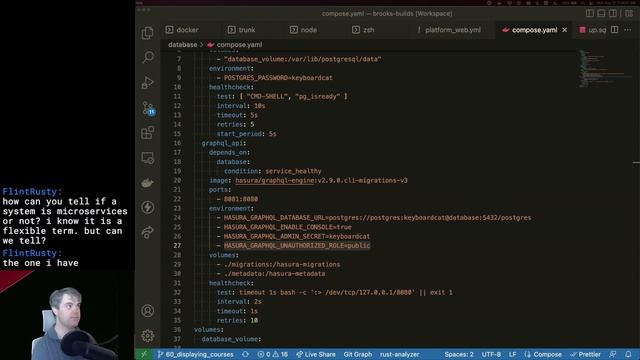
Task: Click the POSTGRES_PASSWORD=keyboardcat value
Action: click(x=278, y=78)
